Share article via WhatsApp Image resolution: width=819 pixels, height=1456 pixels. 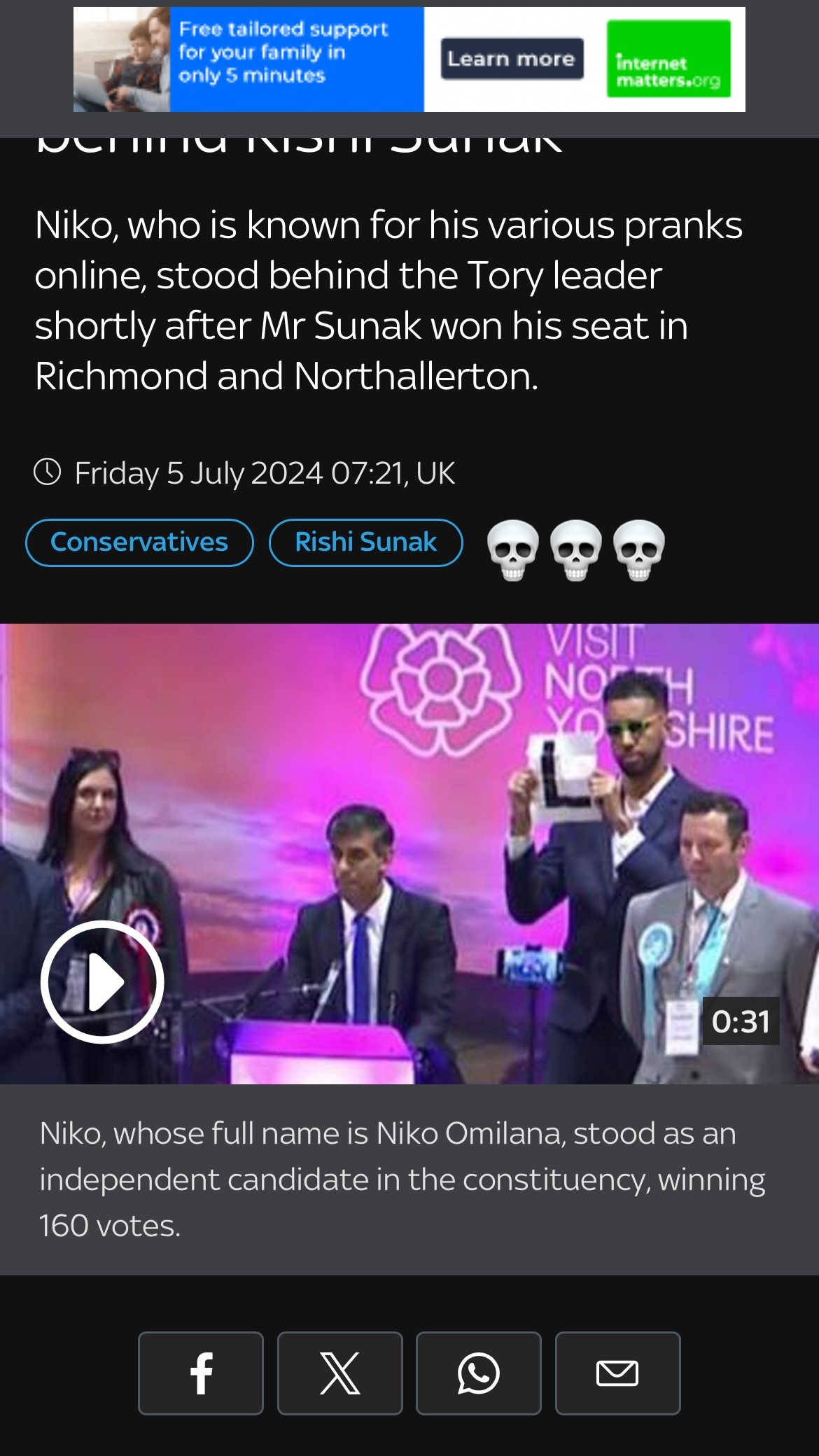click(x=478, y=1373)
